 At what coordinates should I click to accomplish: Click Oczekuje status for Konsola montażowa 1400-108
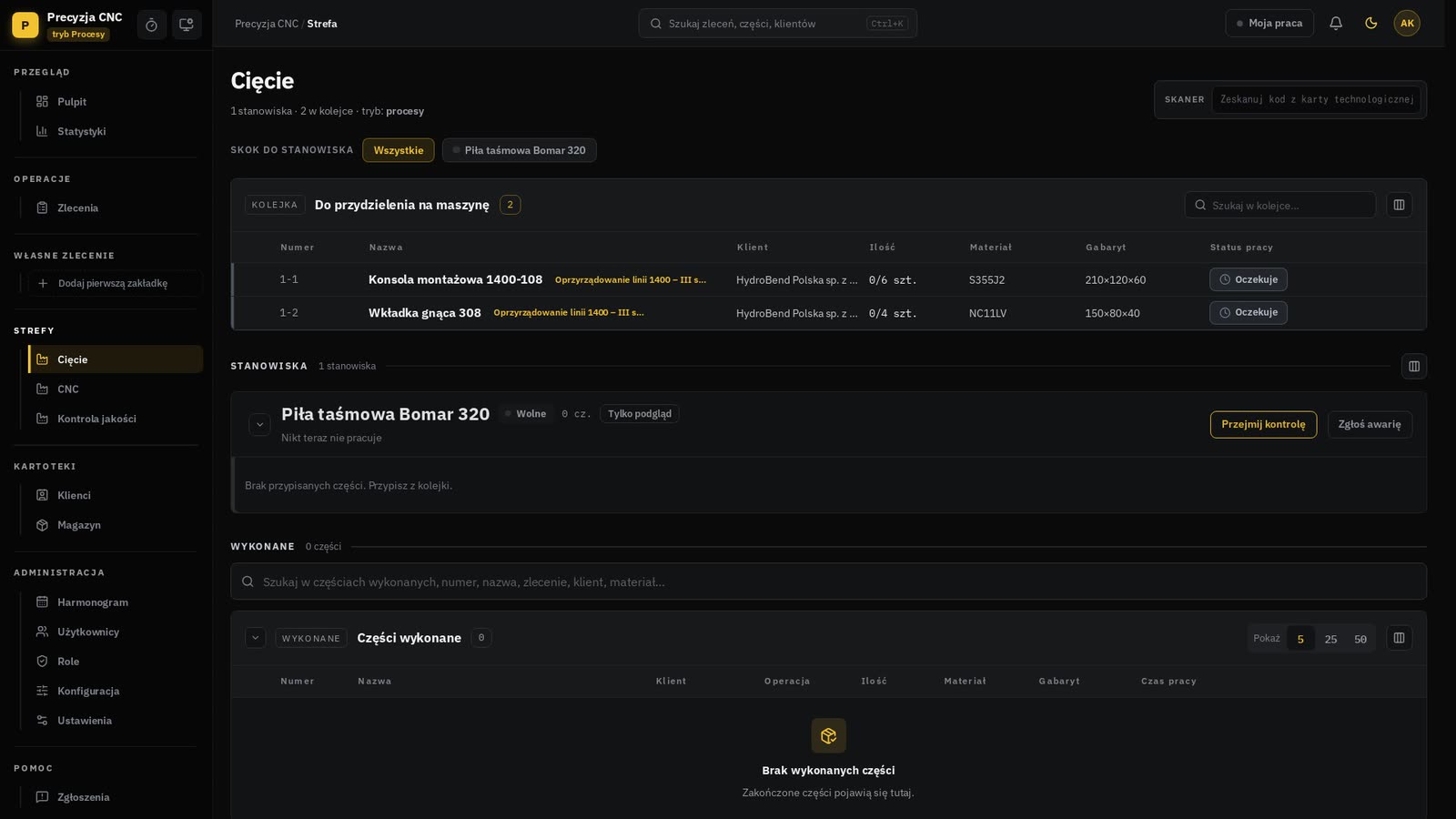point(1249,279)
